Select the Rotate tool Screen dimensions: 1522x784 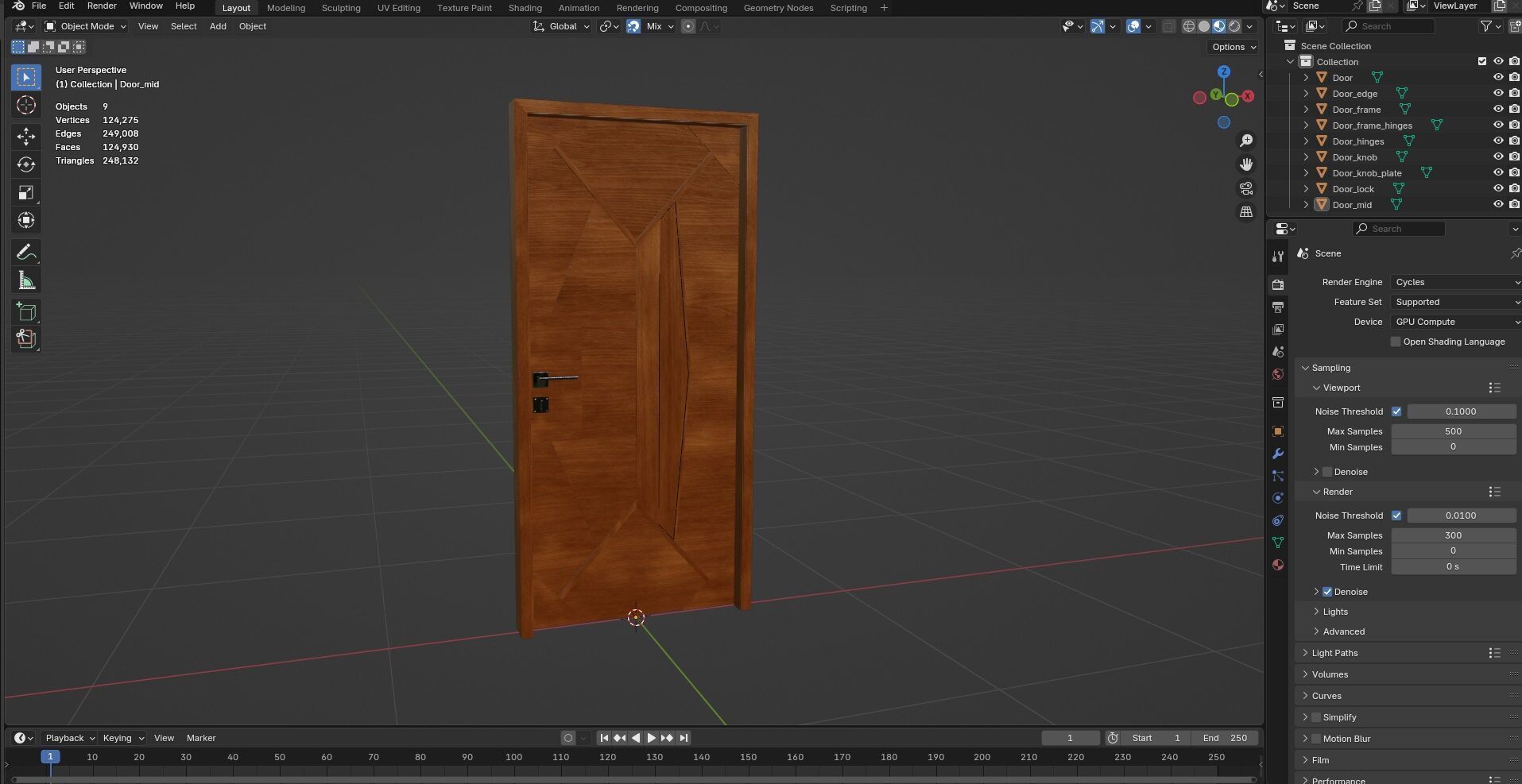click(26, 164)
